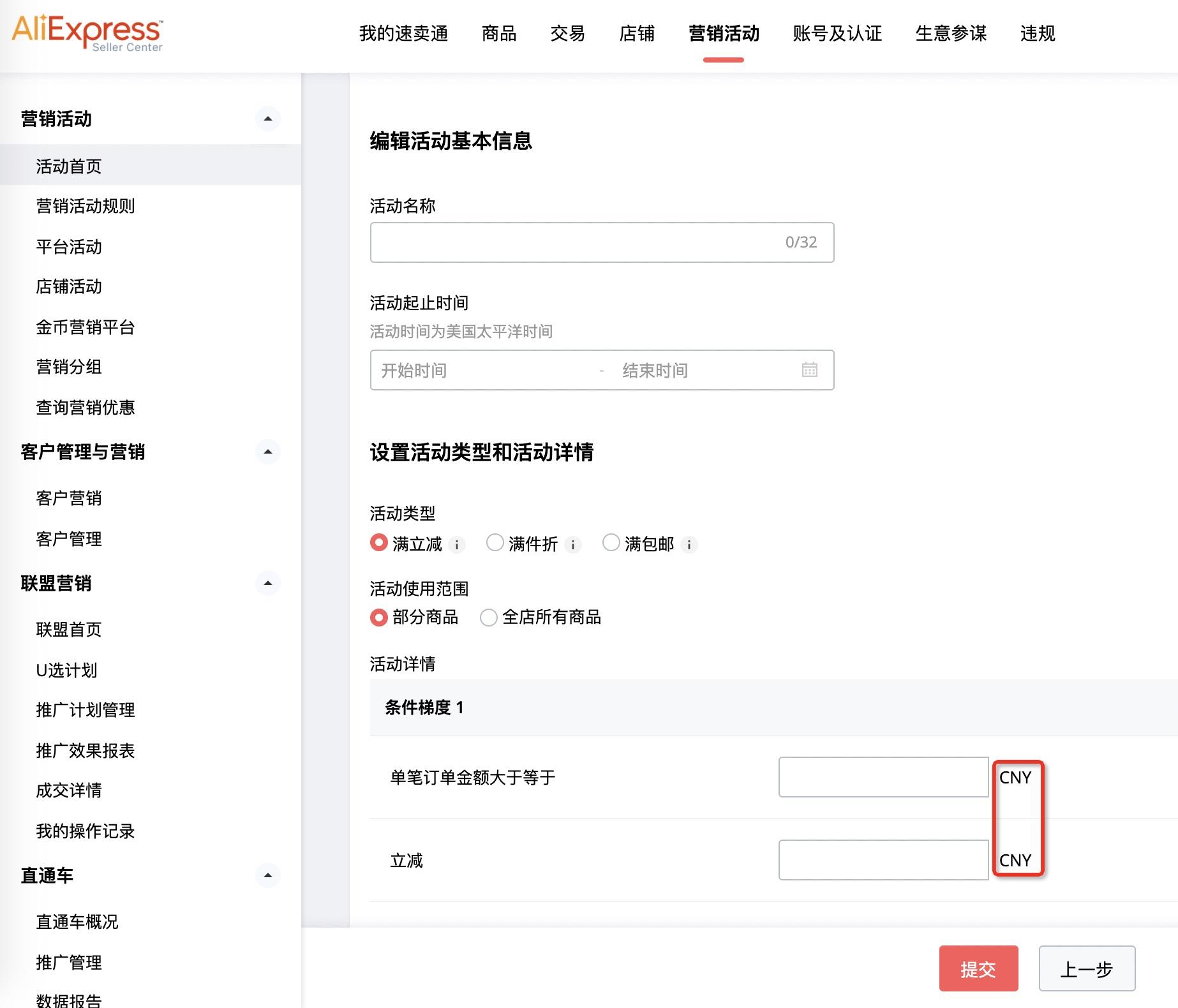This screenshot has width=1178, height=1008.
Task: Open 金币营销平台 in the sidebar
Action: [x=86, y=327]
